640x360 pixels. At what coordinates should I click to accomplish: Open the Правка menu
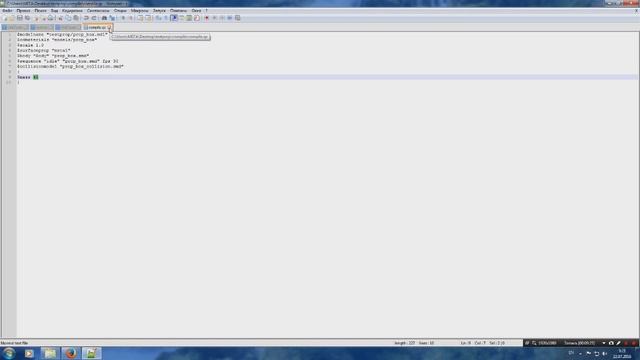(x=23, y=11)
